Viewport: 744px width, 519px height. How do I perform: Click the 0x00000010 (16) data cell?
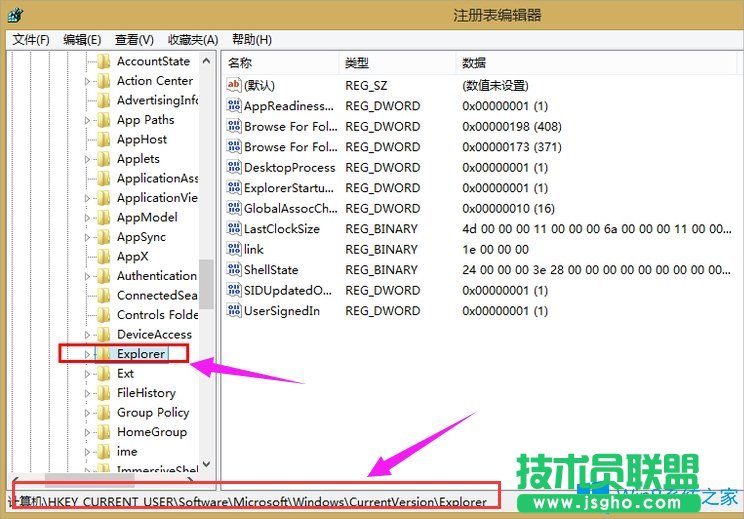pos(508,208)
